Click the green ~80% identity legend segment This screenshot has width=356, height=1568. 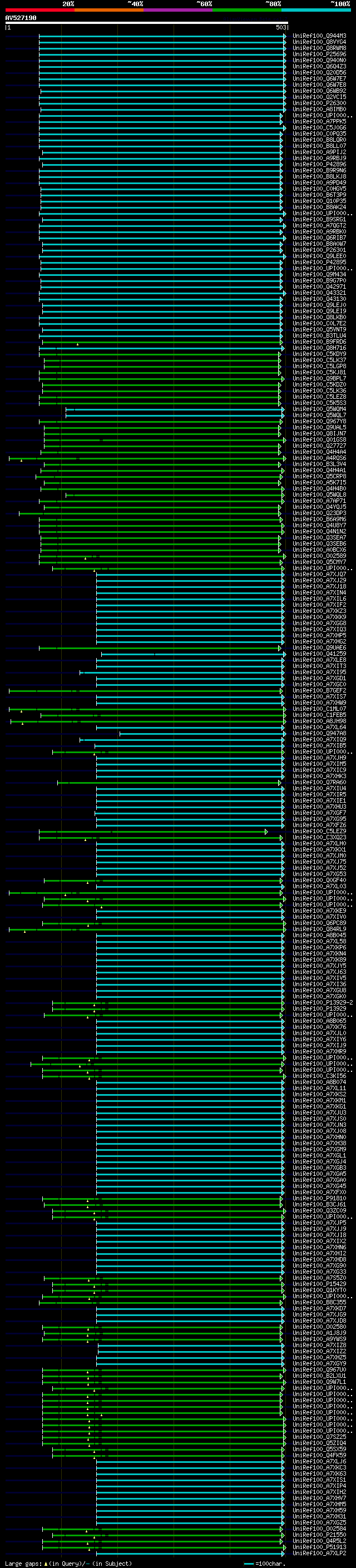[247, 10]
